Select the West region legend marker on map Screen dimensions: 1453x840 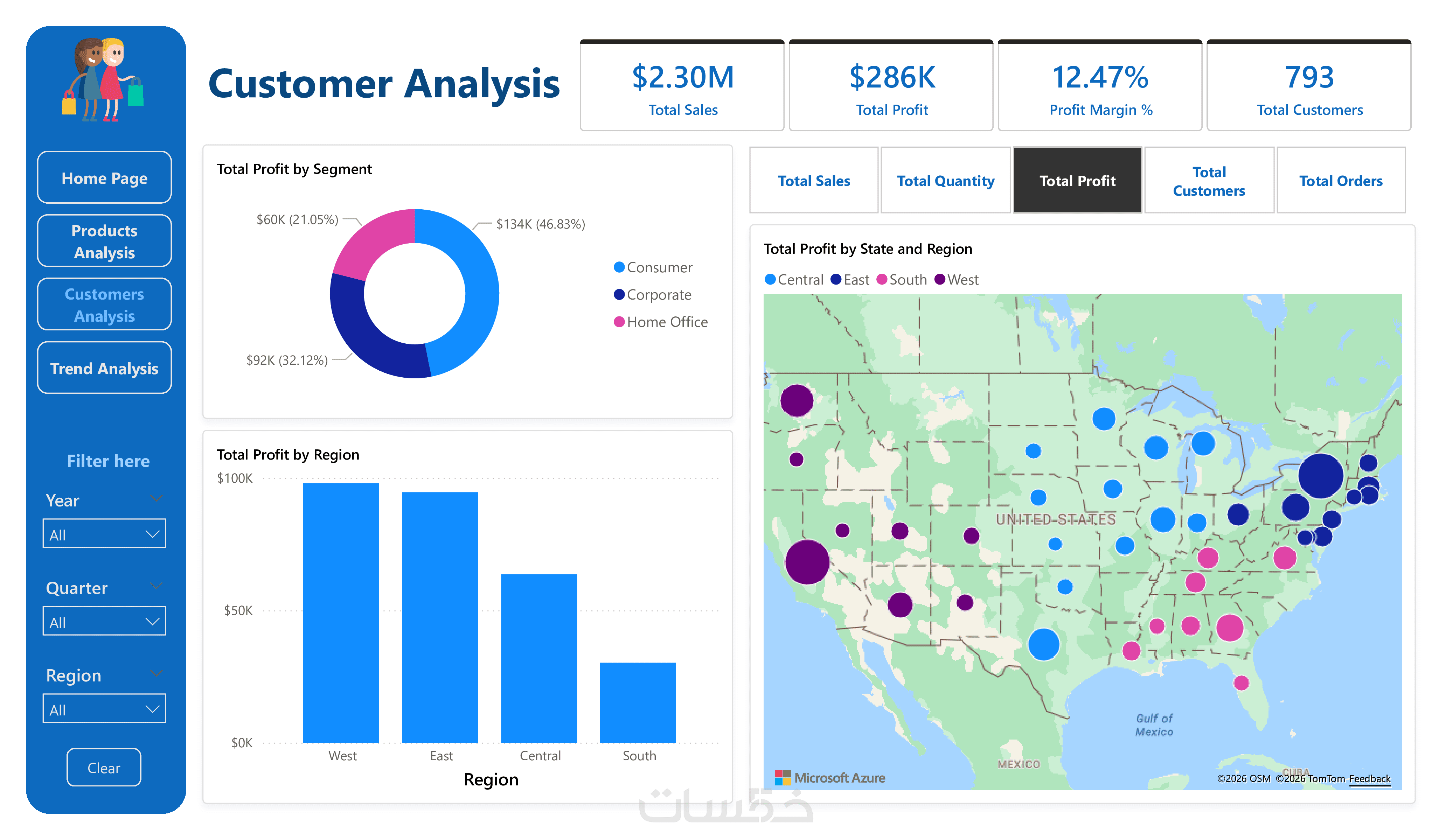point(940,280)
